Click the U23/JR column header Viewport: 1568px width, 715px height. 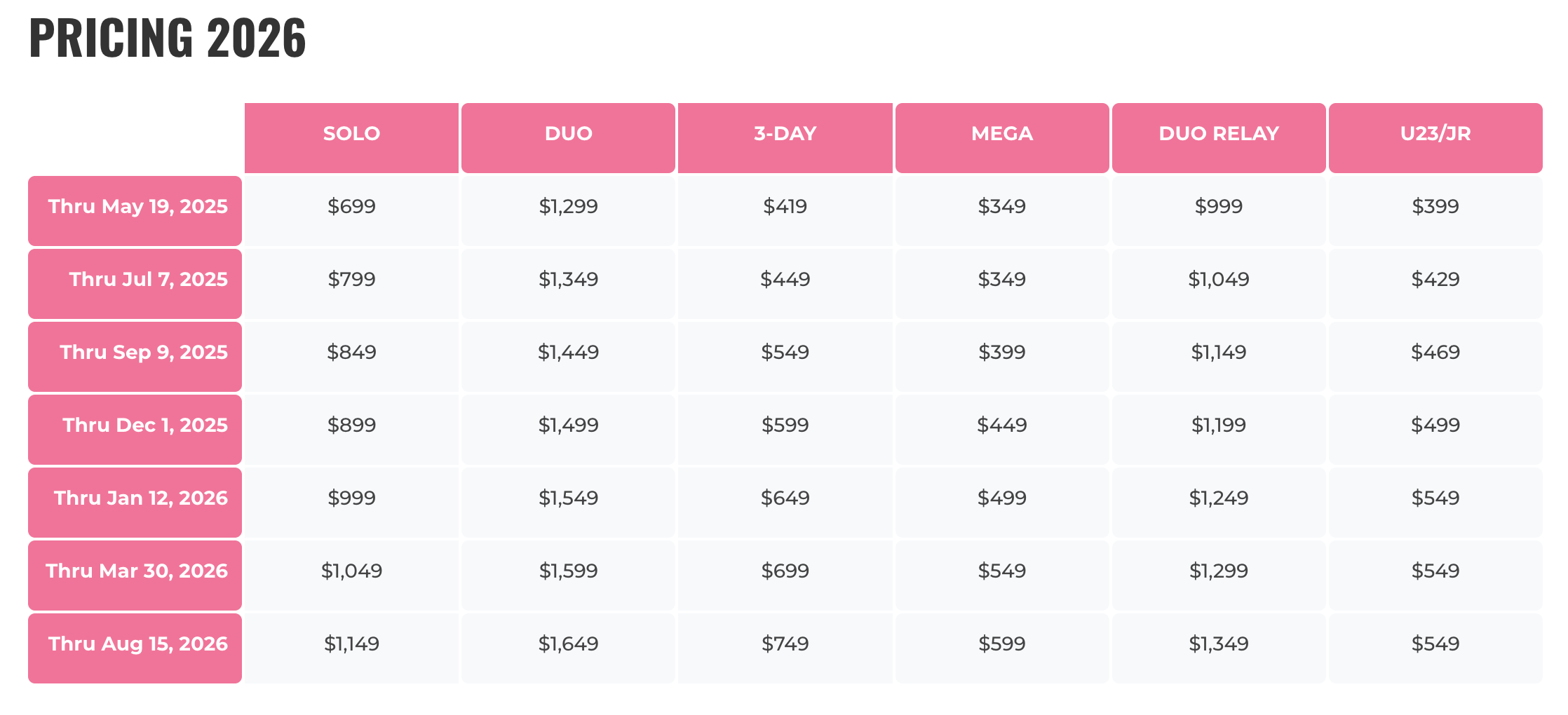(1435, 134)
